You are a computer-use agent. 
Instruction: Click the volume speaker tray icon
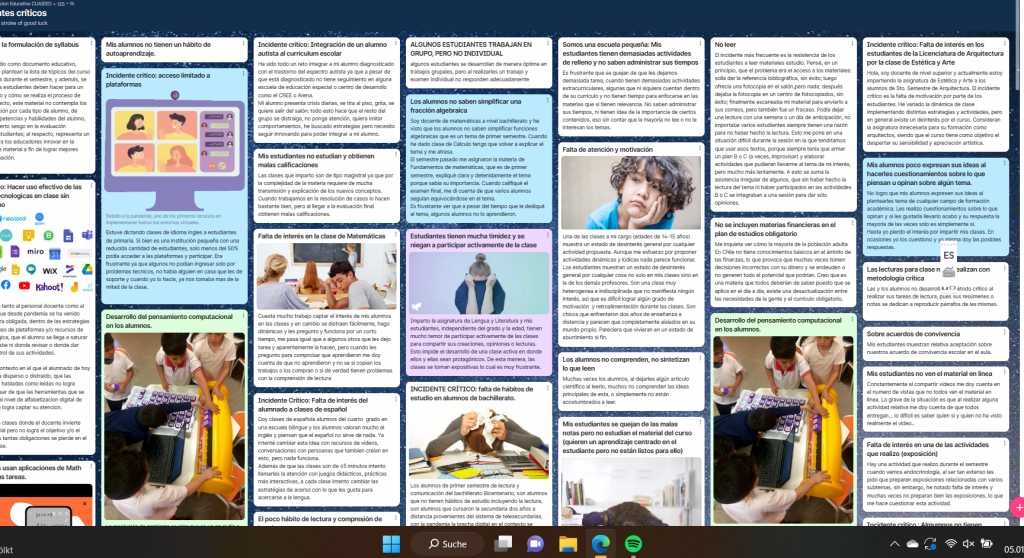pyautogui.click(x=970, y=543)
